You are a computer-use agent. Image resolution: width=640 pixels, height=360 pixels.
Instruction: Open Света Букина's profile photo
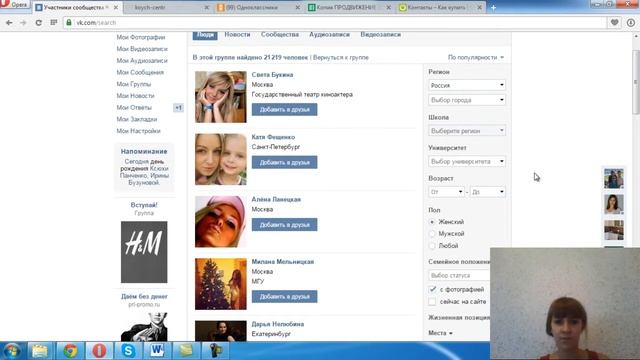tap(221, 97)
